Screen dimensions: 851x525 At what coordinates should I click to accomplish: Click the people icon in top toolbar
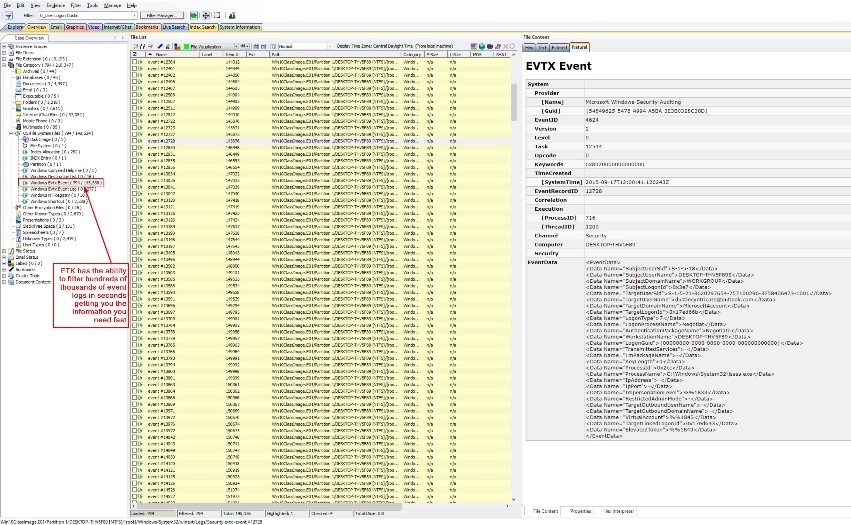232,16
